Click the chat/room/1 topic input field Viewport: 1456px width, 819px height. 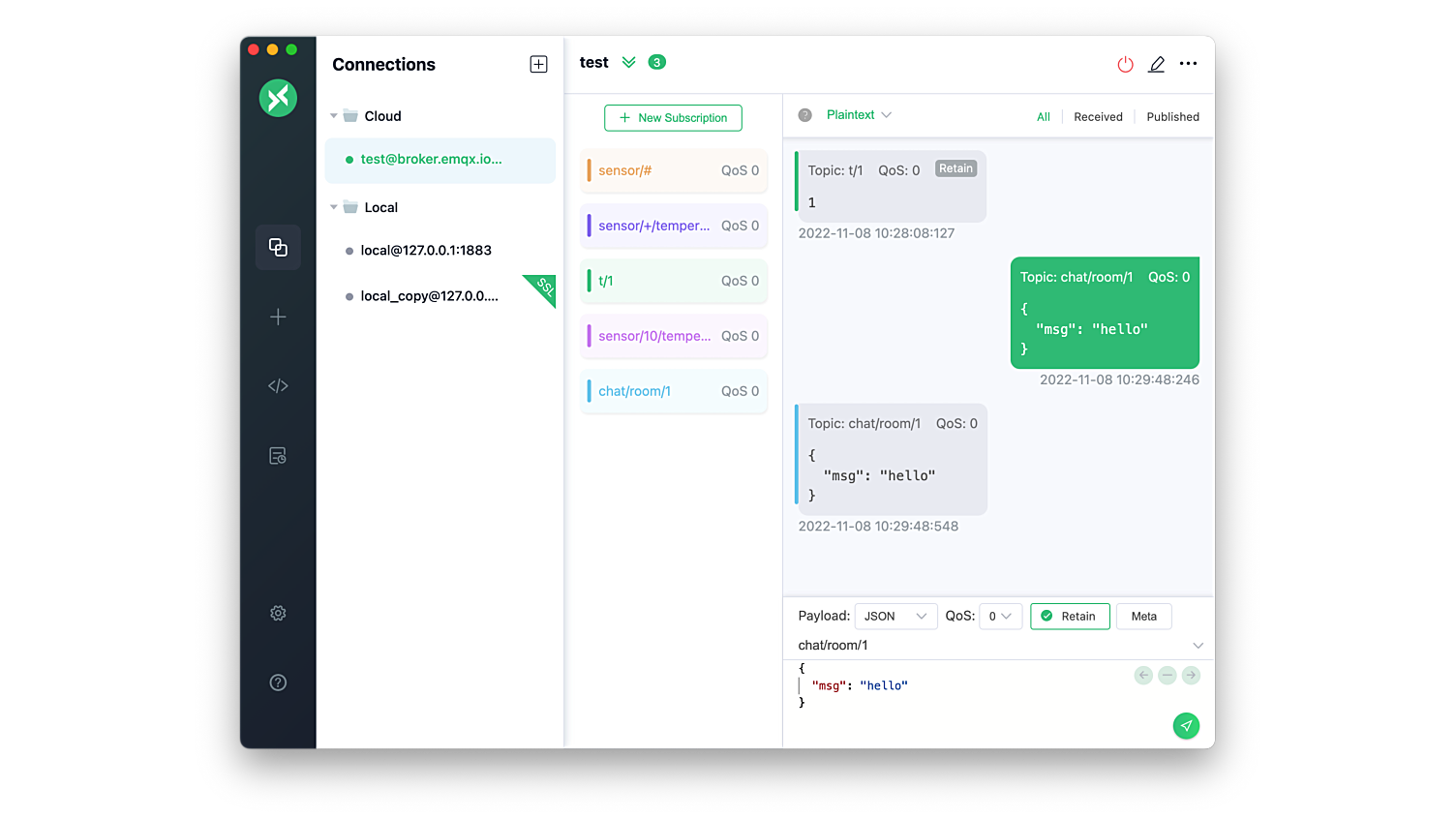point(968,645)
